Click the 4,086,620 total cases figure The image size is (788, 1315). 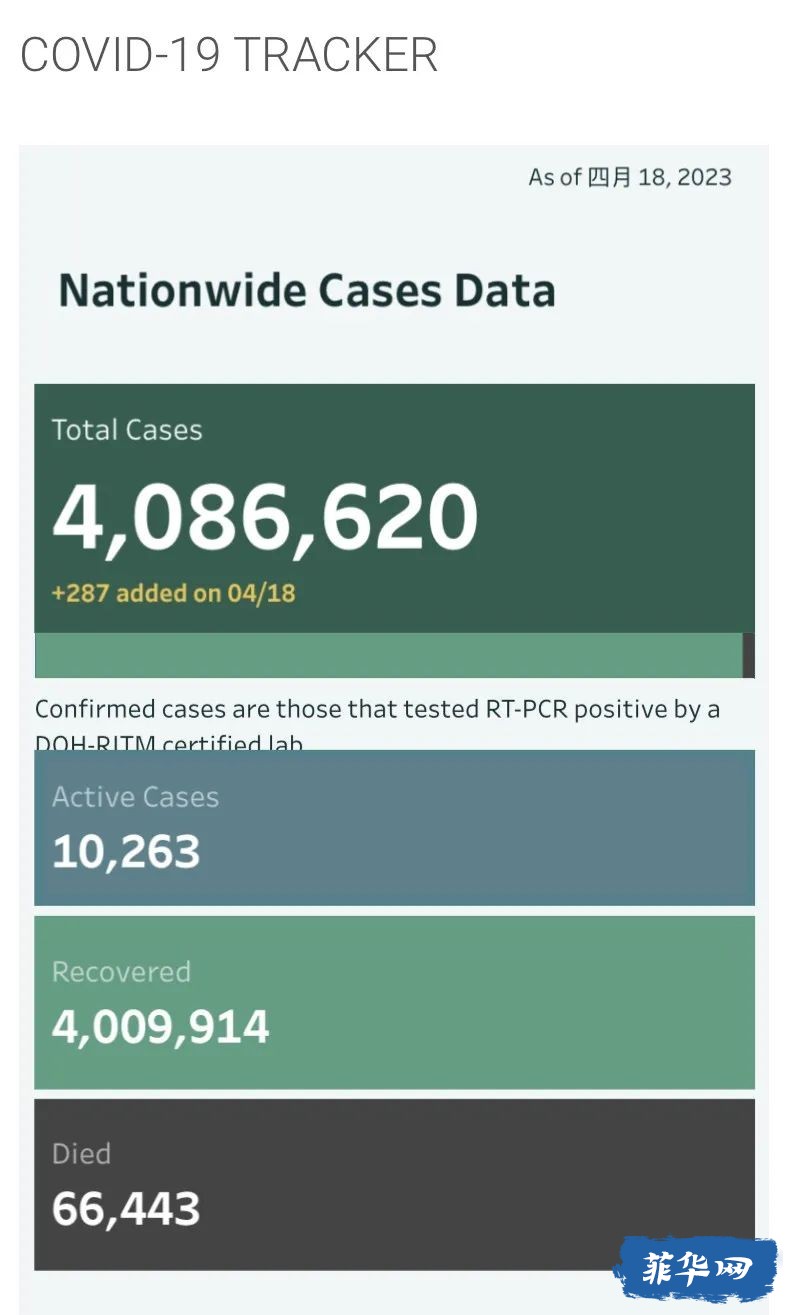point(265,517)
